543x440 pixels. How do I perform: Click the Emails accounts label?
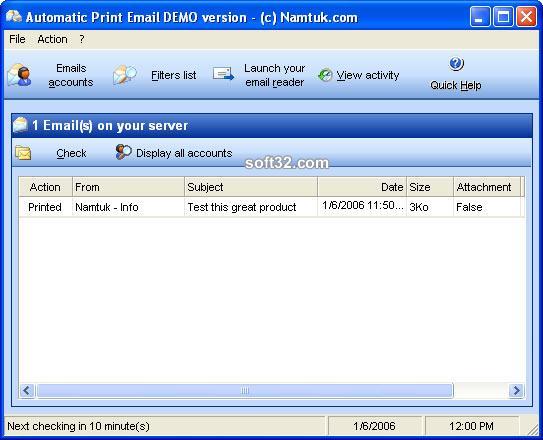pyautogui.click(x=71, y=75)
